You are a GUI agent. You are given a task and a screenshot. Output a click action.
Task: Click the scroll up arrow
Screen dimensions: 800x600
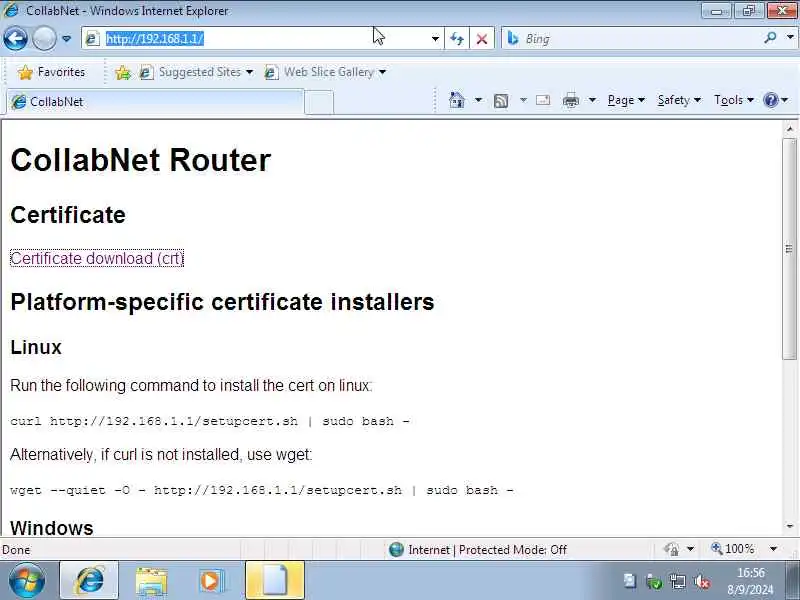790,129
